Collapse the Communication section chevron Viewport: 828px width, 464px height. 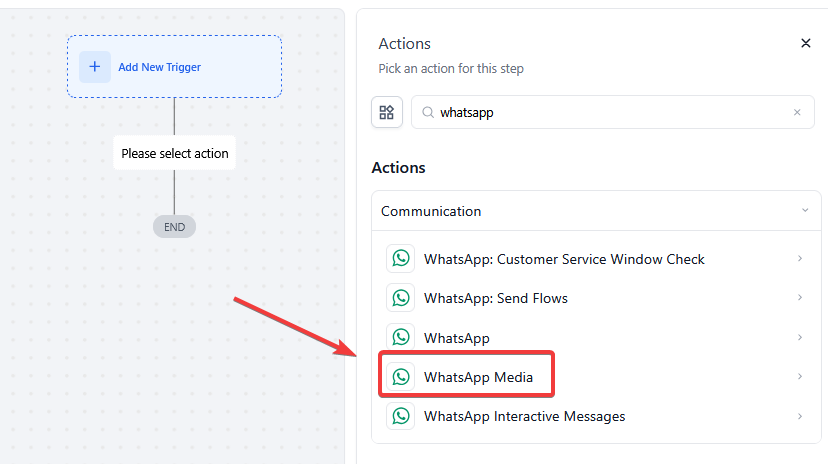pyautogui.click(x=805, y=210)
